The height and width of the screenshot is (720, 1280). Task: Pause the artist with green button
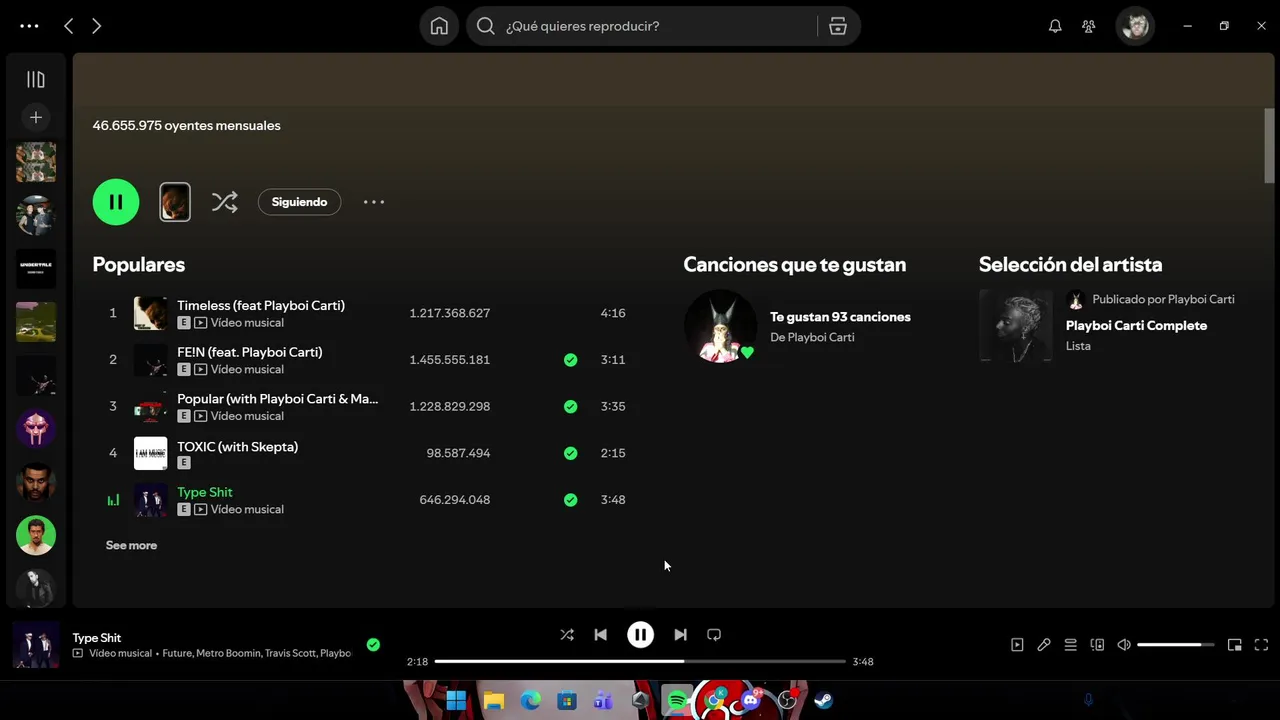[x=116, y=202]
